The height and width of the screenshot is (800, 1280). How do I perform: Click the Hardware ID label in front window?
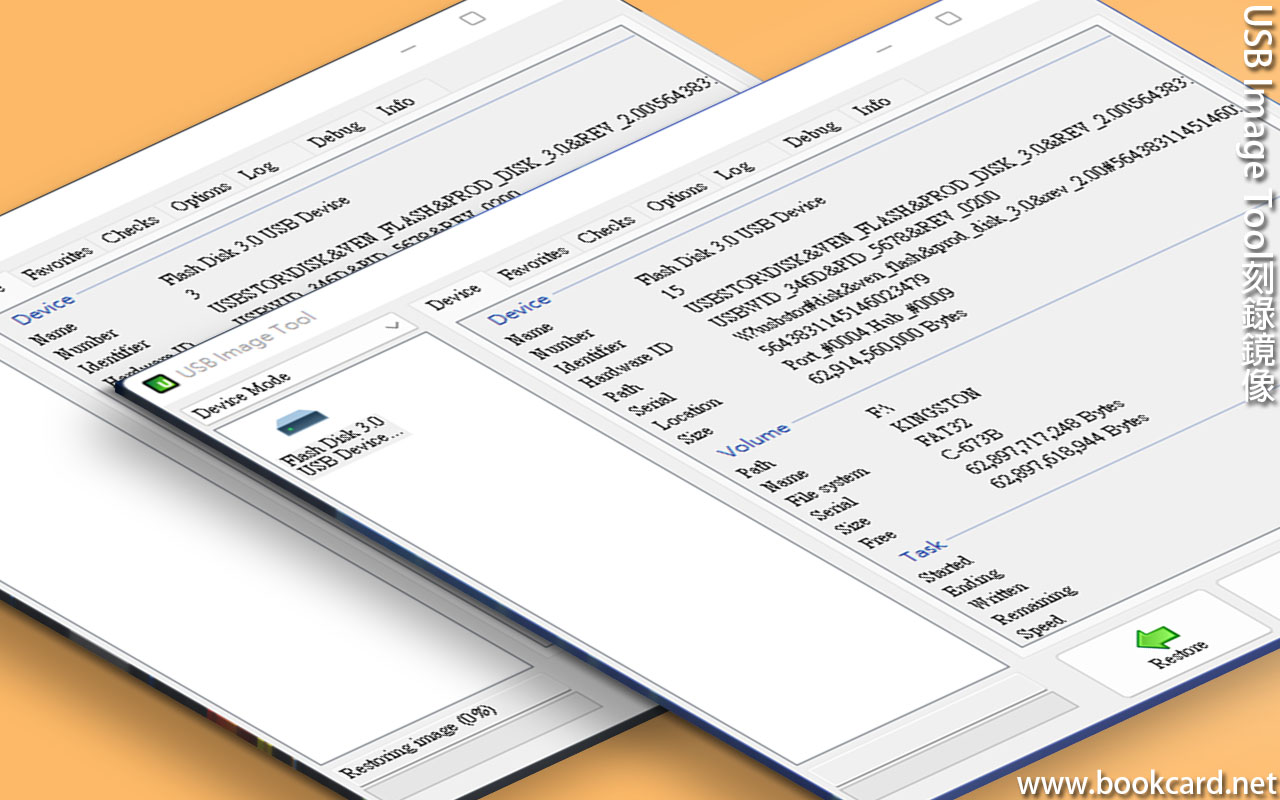click(x=626, y=365)
